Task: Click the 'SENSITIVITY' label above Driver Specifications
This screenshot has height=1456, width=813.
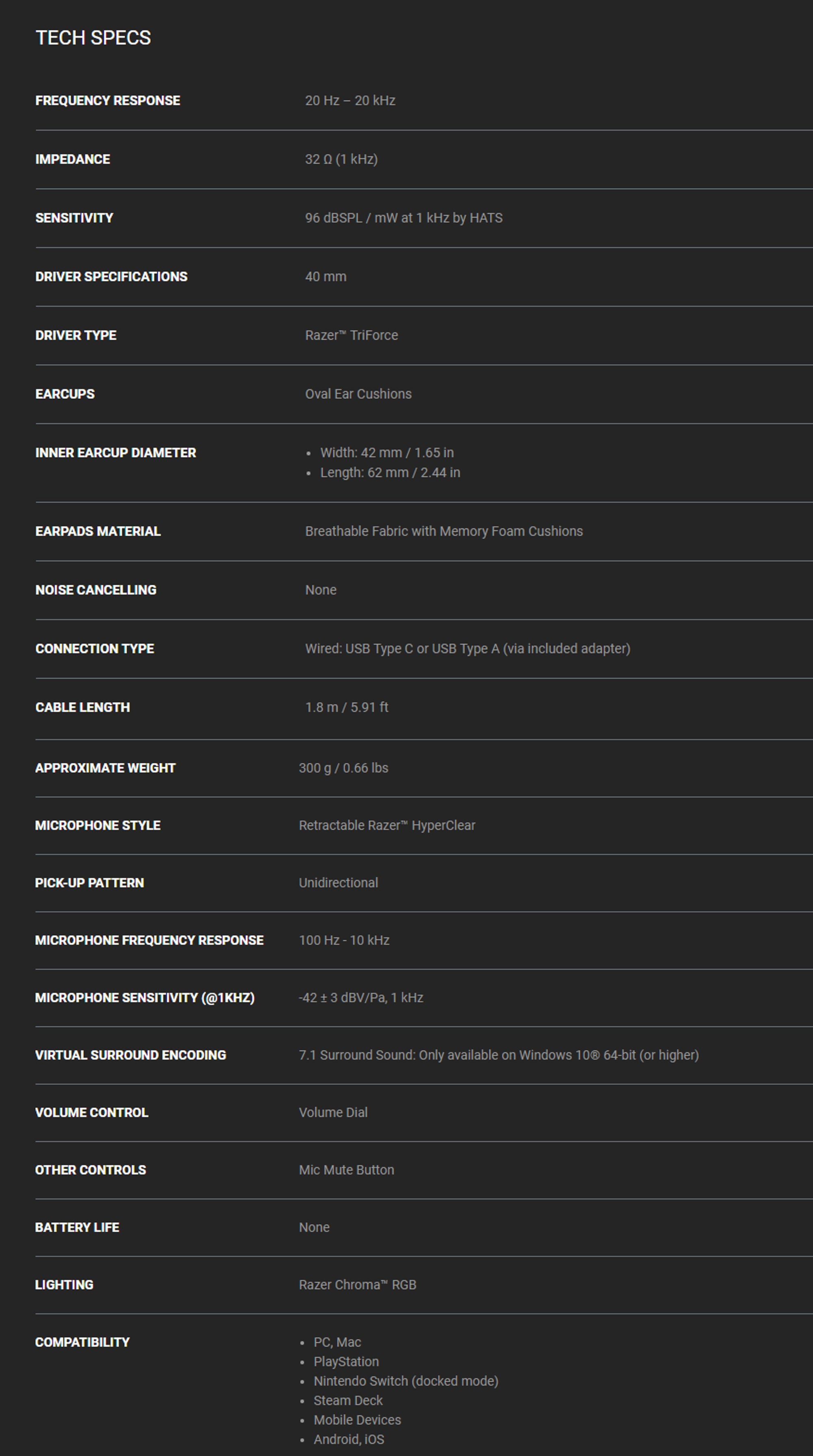Action: pos(75,218)
